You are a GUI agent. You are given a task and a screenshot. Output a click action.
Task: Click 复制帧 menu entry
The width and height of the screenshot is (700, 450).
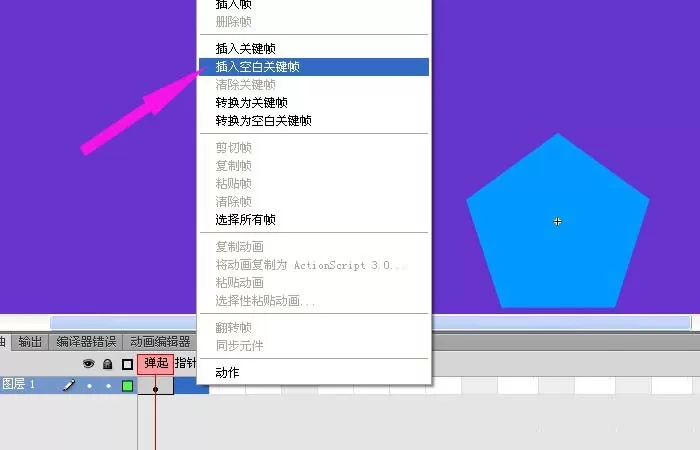[314, 166]
